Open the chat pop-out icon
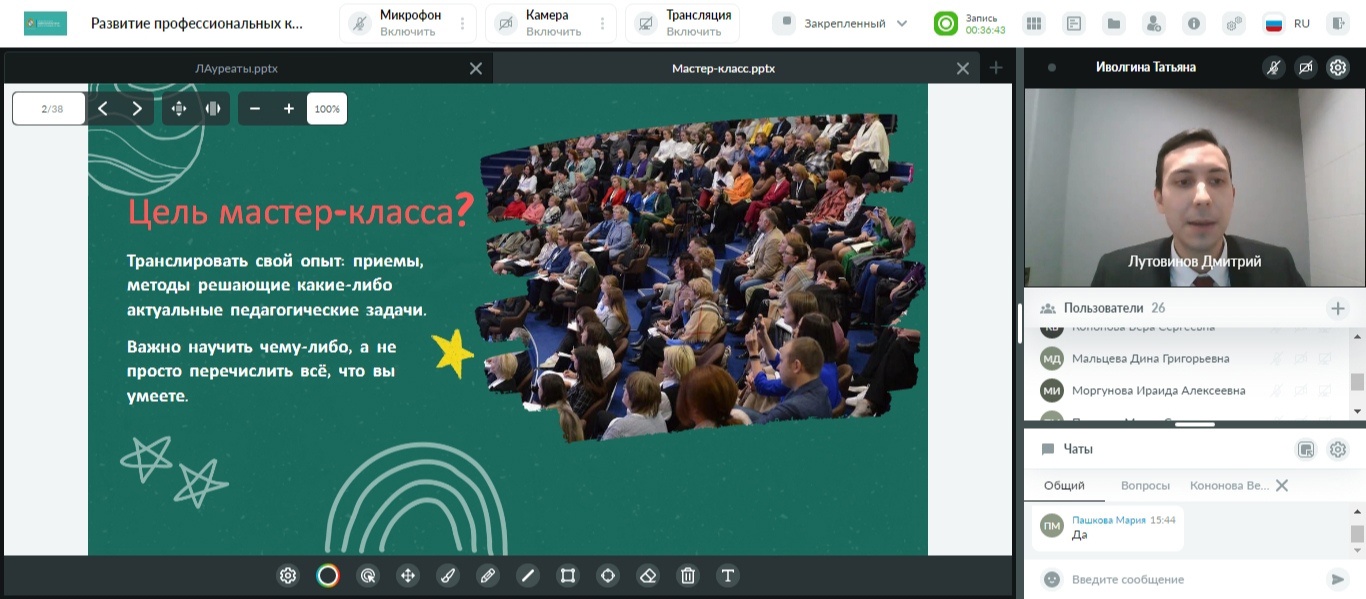This screenshot has width=1366, height=599. pyautogui.click(x=1305, y=450)
